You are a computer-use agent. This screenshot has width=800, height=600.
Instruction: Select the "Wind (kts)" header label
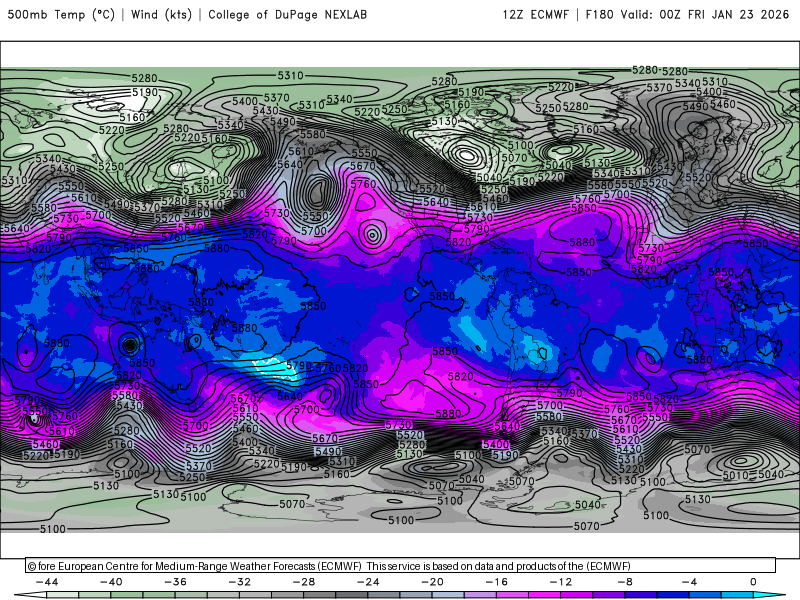161,15
